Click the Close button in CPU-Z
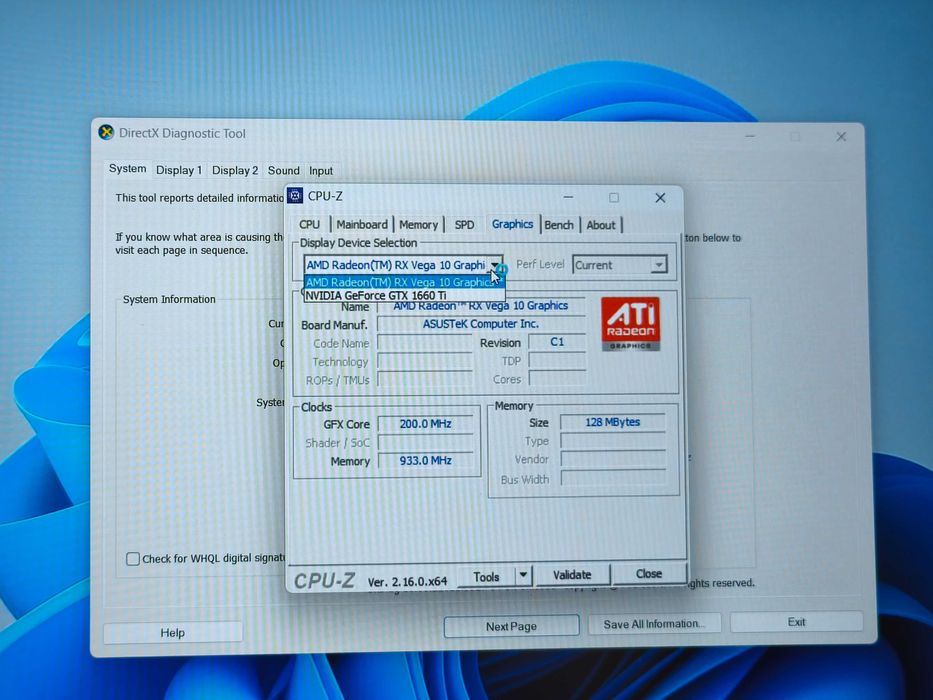The height and width of the screenshot is (700, 933). pyautogui.click(x=649, y=574)
